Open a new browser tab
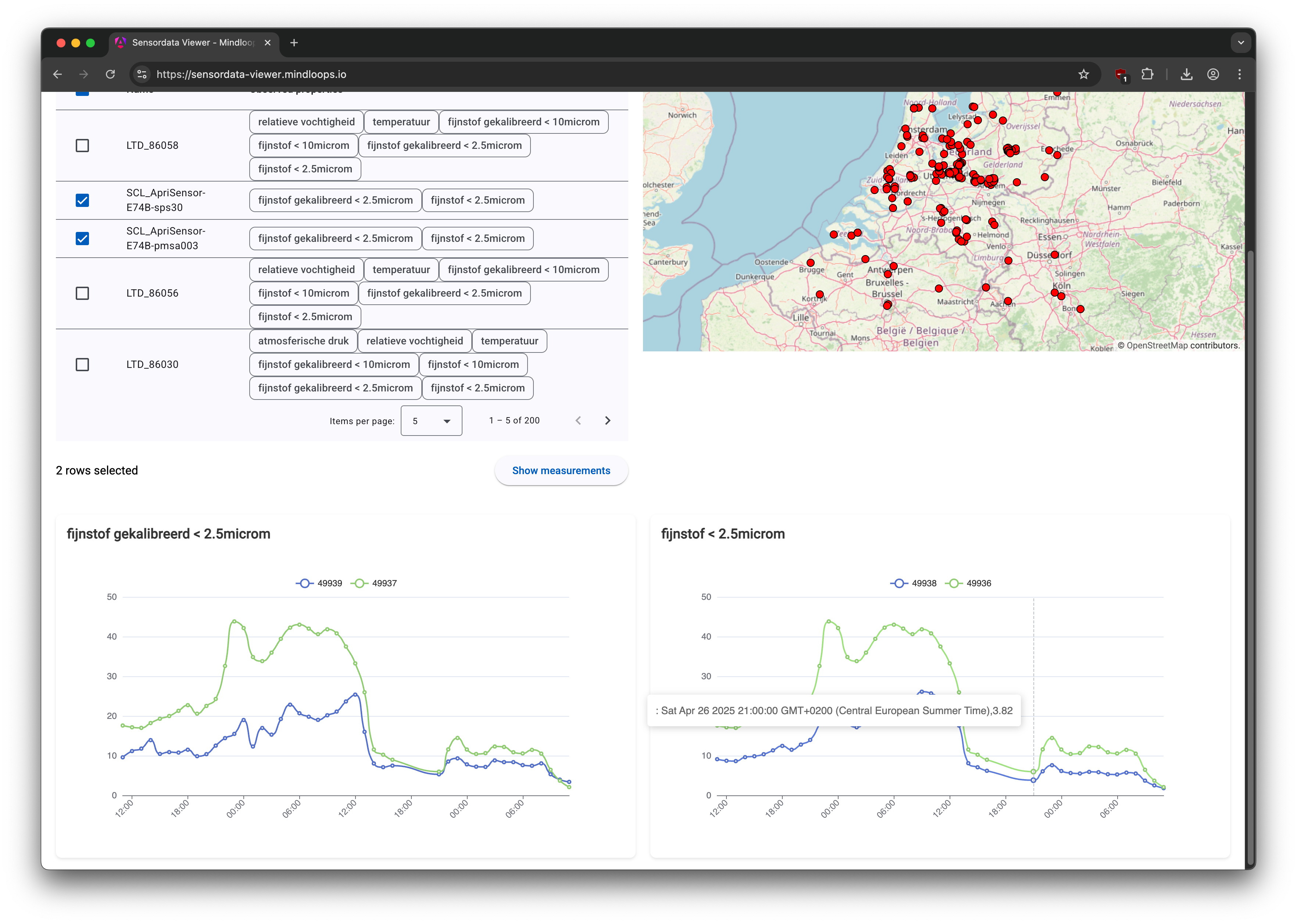Image resolution: width=1297 pixels, height=924 pixels. point(294,43)
